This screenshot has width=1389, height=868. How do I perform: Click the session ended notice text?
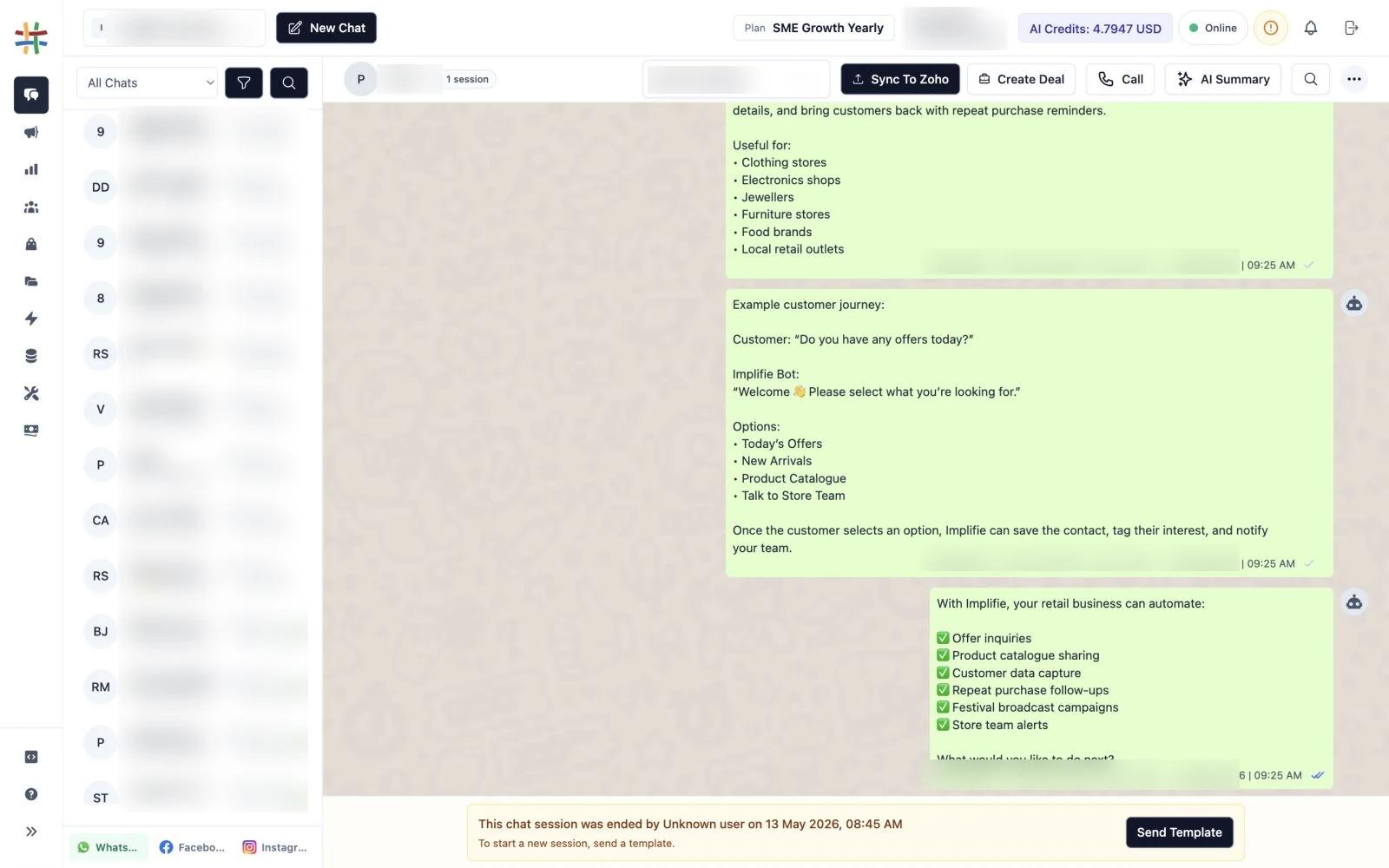click(690, 824)
